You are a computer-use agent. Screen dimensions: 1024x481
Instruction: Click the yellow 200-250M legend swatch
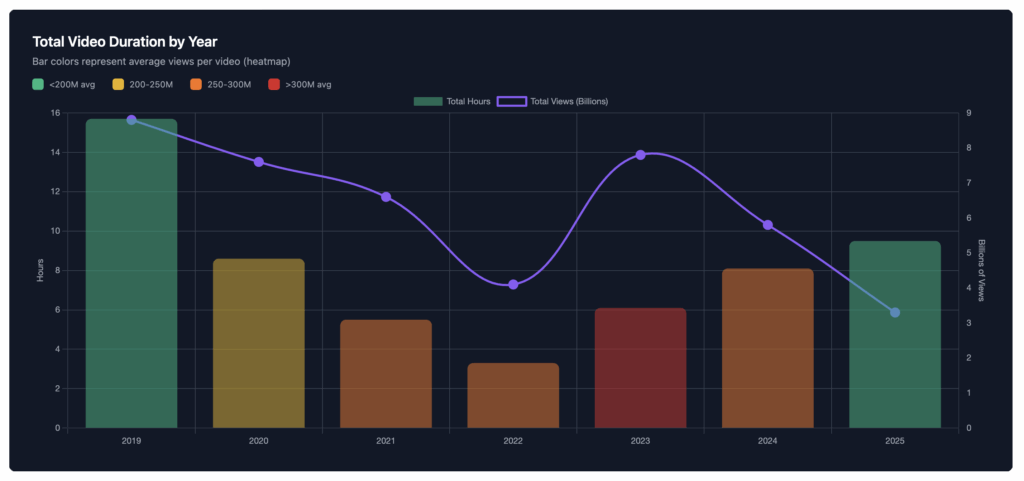pos(119,84)
